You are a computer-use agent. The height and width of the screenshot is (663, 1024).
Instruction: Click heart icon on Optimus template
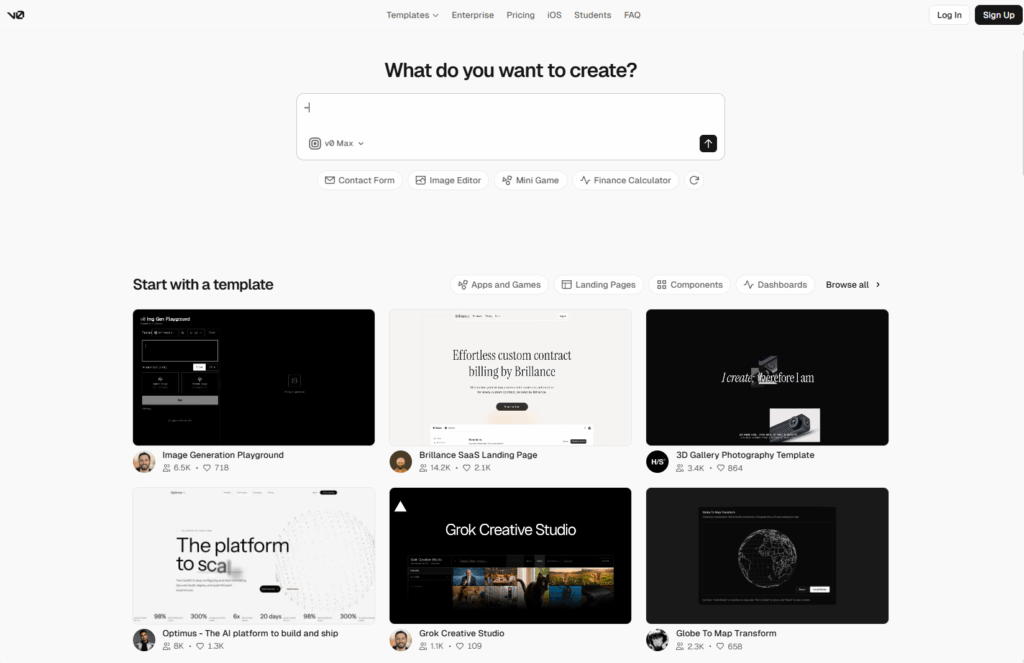coord(200,646)
